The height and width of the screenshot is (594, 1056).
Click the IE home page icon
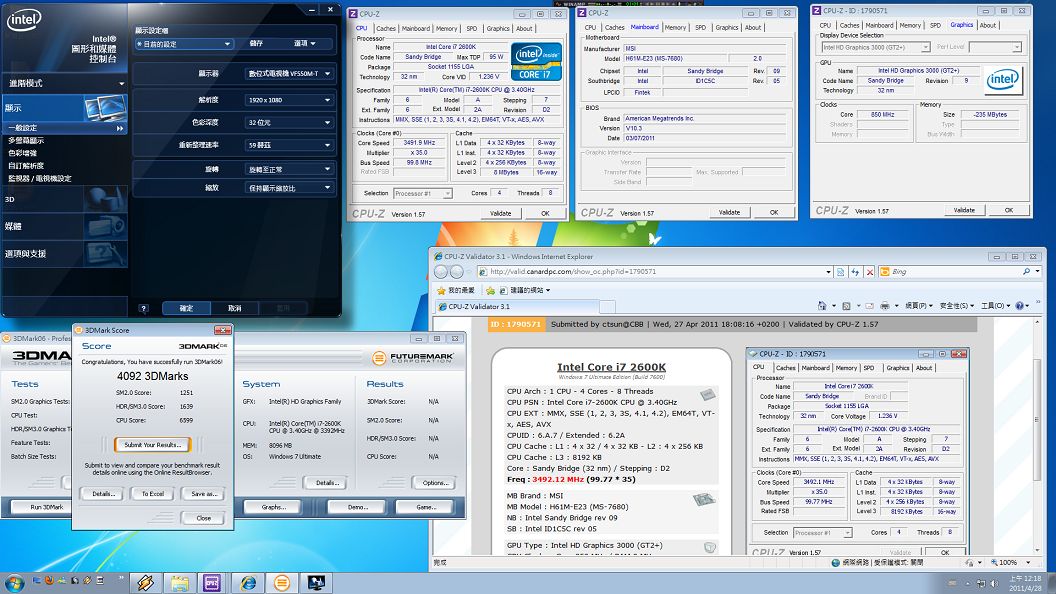click(822, 306)
